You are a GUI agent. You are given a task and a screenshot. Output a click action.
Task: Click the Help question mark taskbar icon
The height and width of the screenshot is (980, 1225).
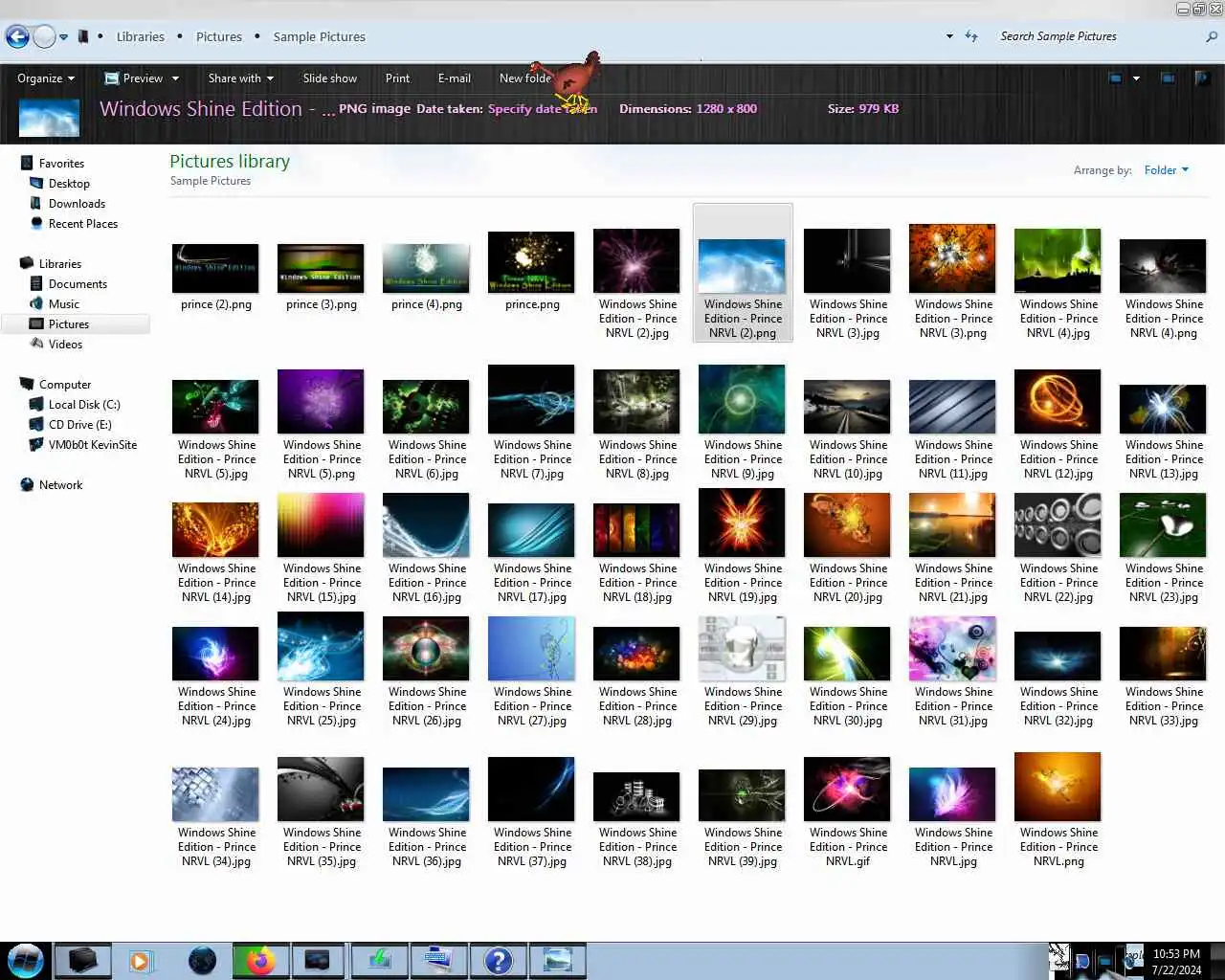coord(498,960)
